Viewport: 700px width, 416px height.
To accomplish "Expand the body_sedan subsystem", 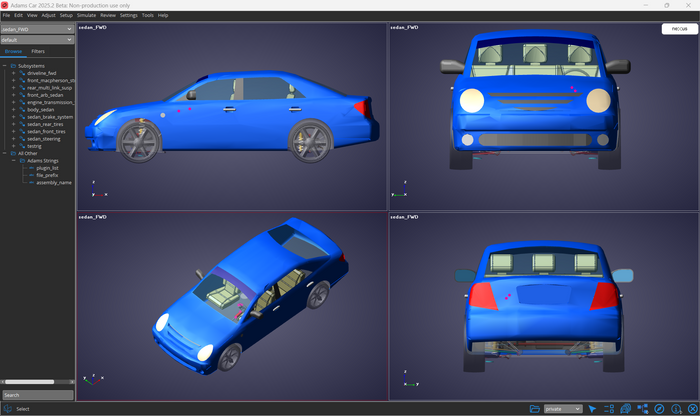I will click(13, 110).
